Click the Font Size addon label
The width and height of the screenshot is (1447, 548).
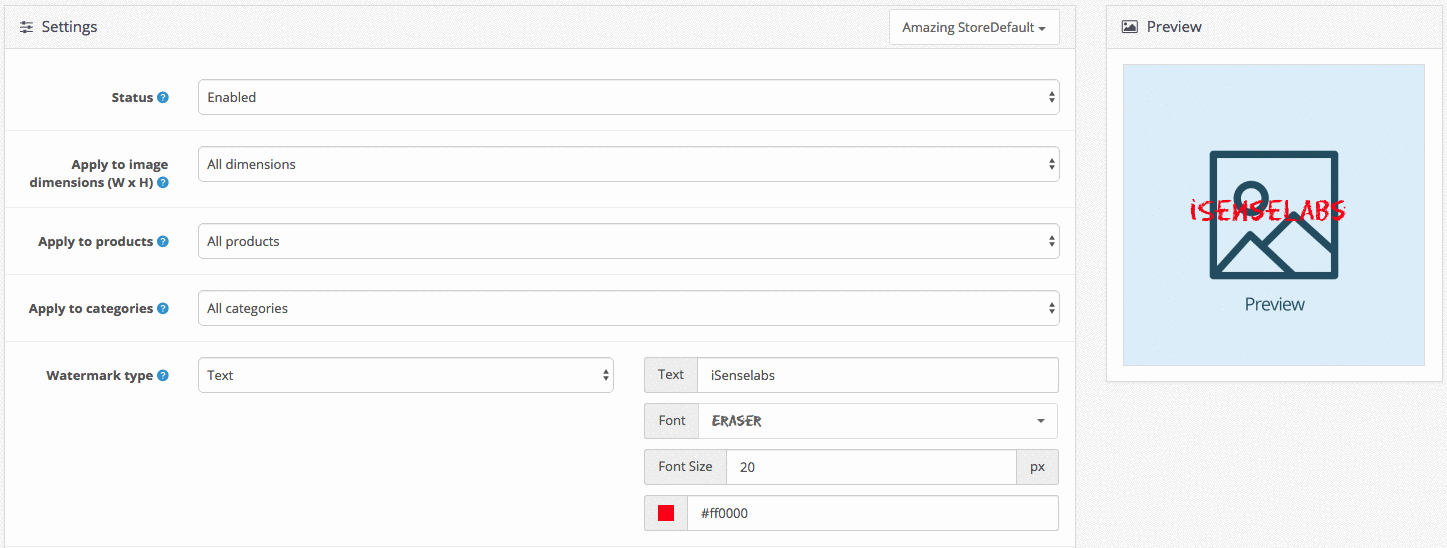click(685, 467)
